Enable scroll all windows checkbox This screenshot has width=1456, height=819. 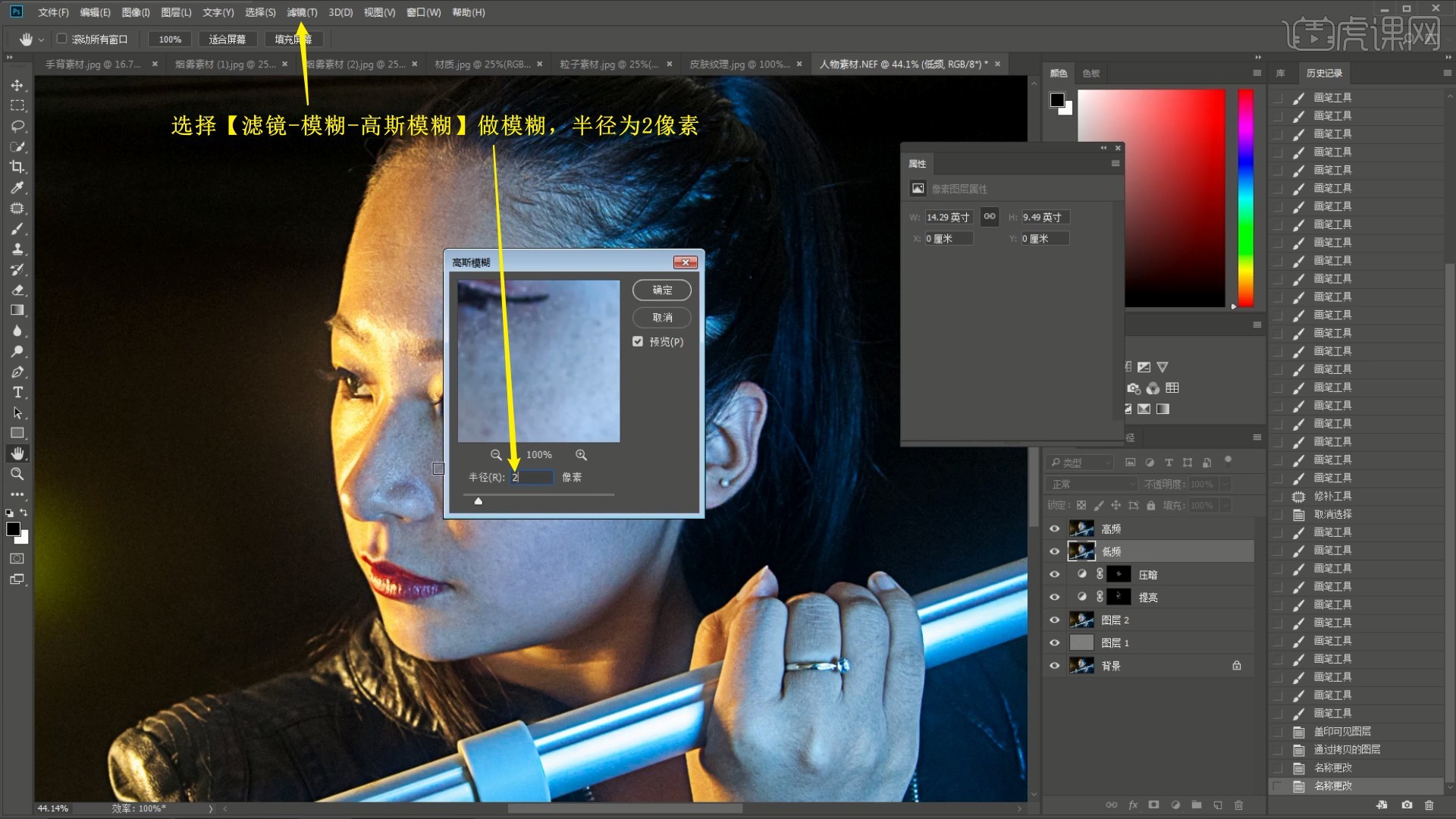62,39
